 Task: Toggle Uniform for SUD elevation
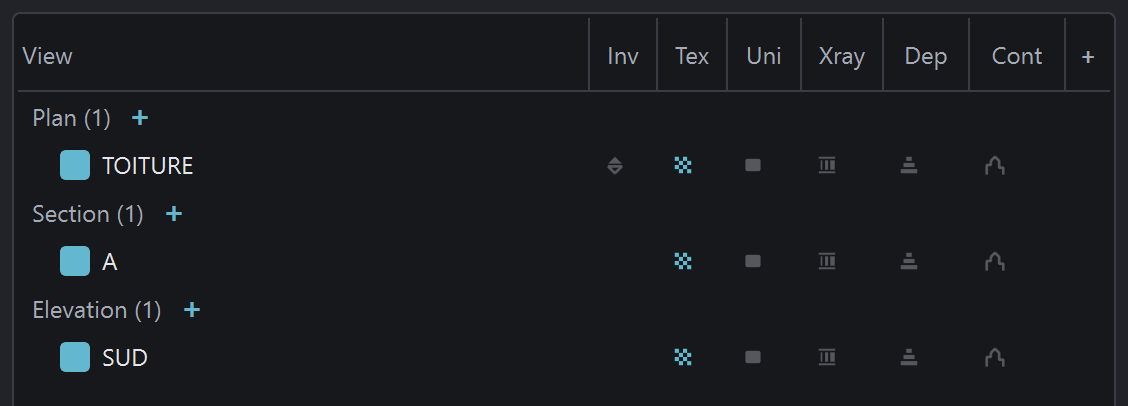753,357
